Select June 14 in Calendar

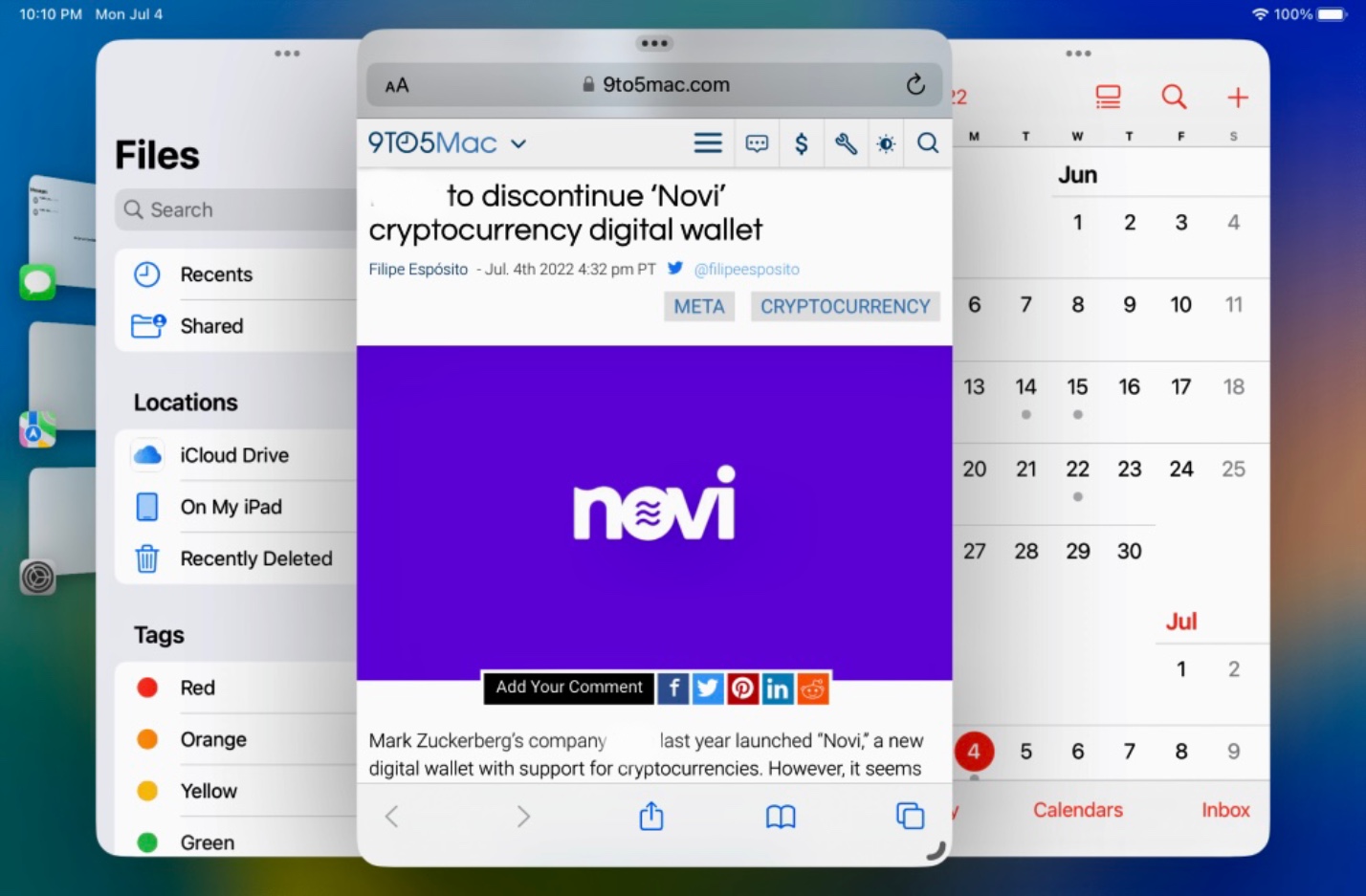(1026, 387)
